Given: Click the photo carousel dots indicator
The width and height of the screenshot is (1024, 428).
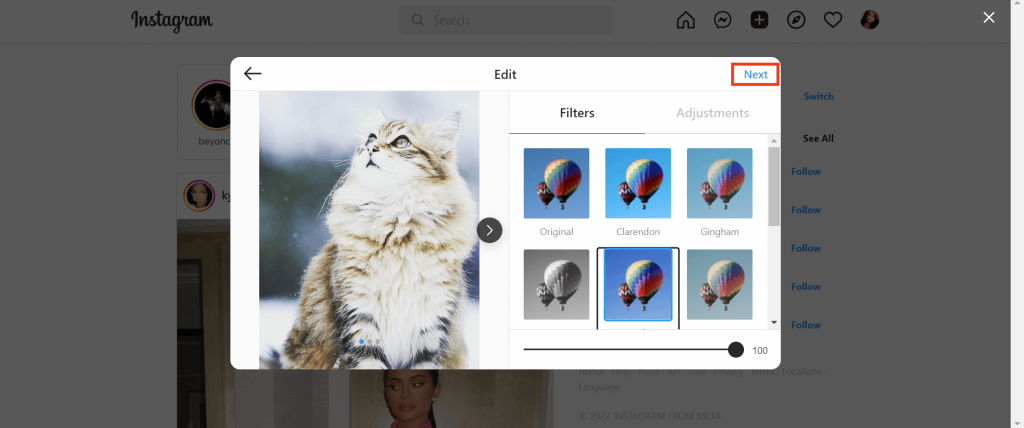Looking at the screenshot, I should (x=369, y=341).
